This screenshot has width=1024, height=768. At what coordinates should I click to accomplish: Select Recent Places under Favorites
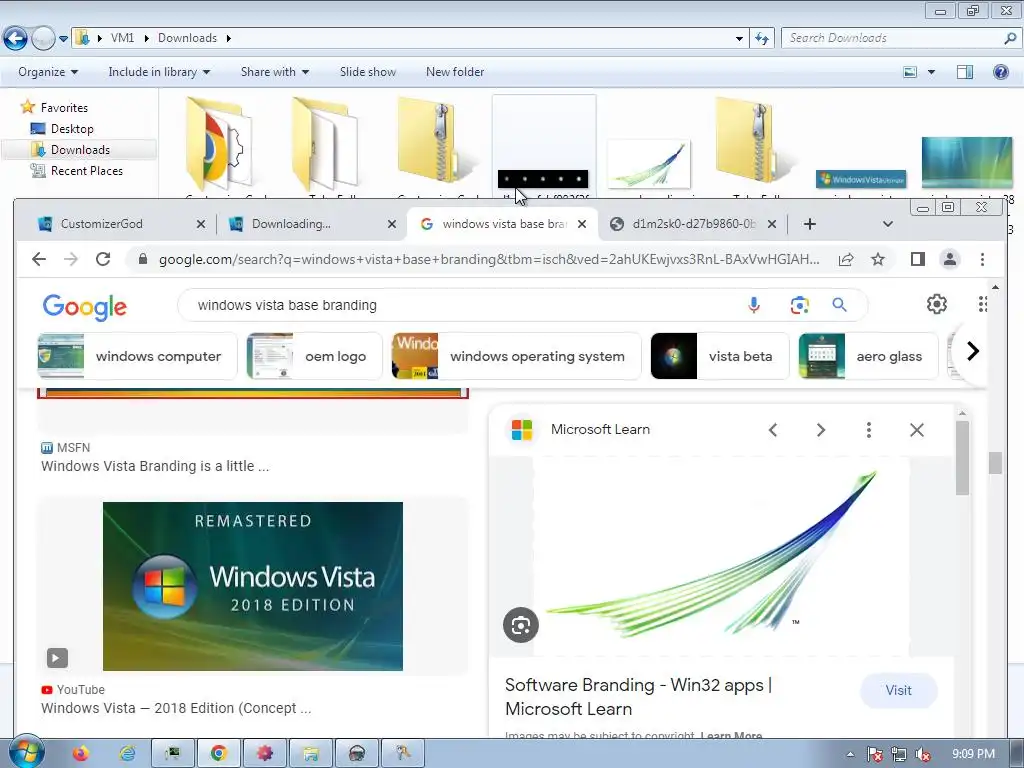[x=86, y=170]
